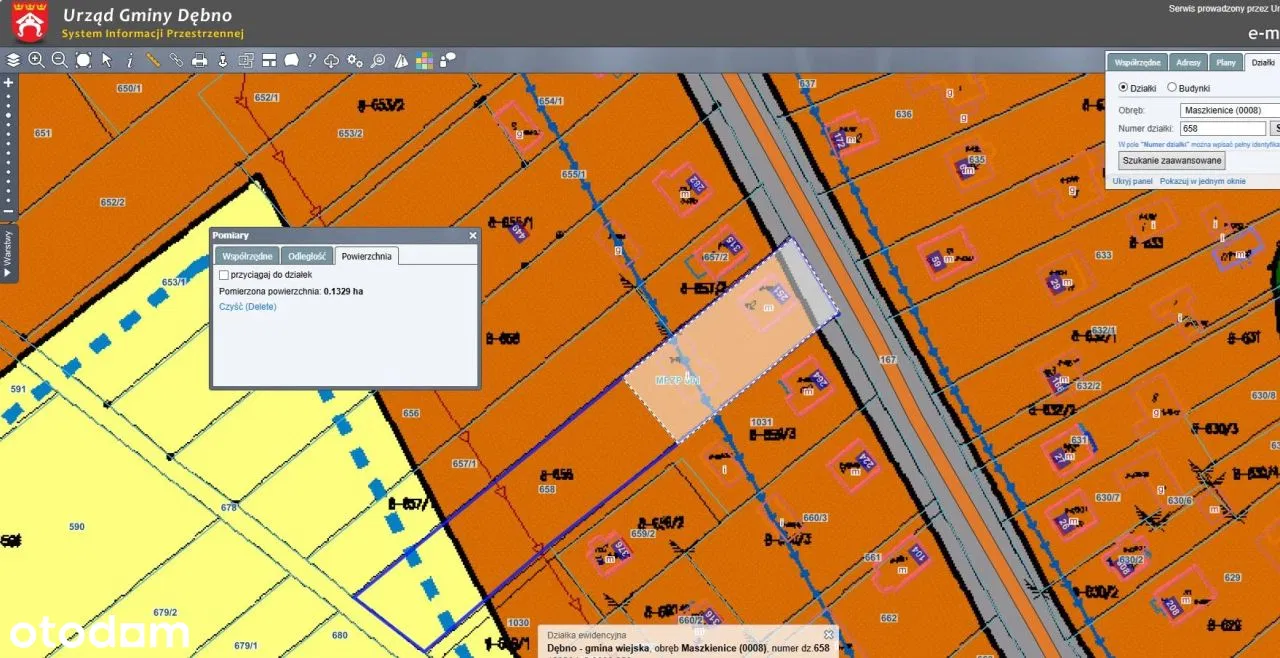Open the gears settings icon
The width and height of the screenshot is (1280, 658).
coord(355,60)
